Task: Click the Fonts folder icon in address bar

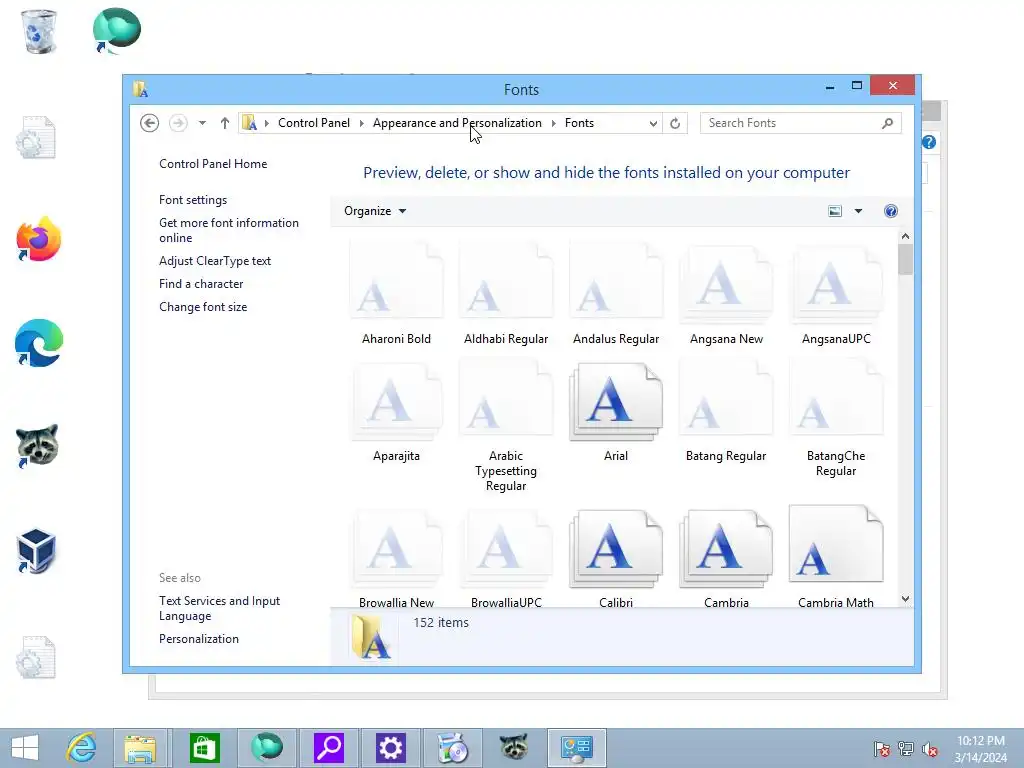Action: (249, 123)
